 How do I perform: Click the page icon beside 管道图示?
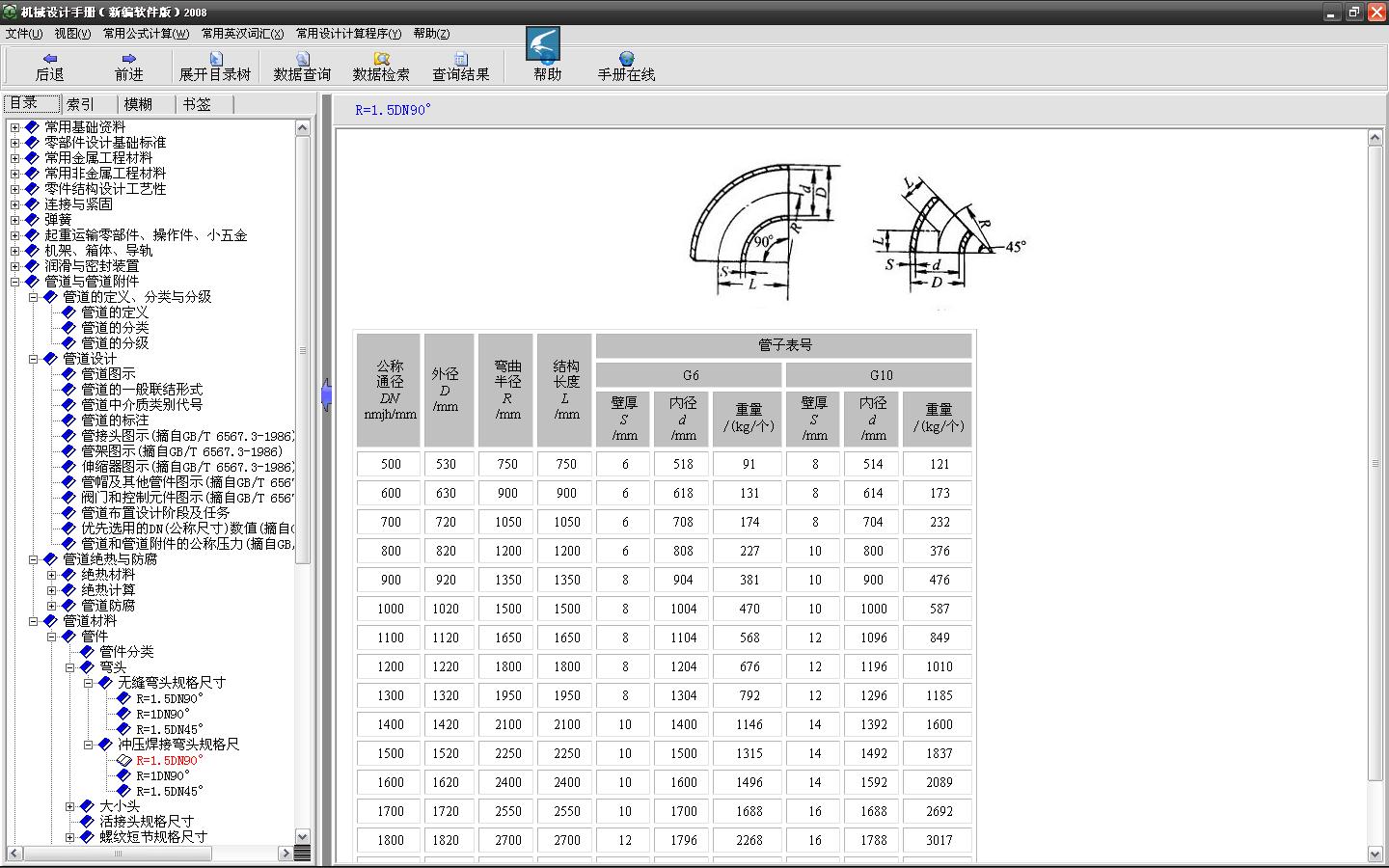point(68,374)
